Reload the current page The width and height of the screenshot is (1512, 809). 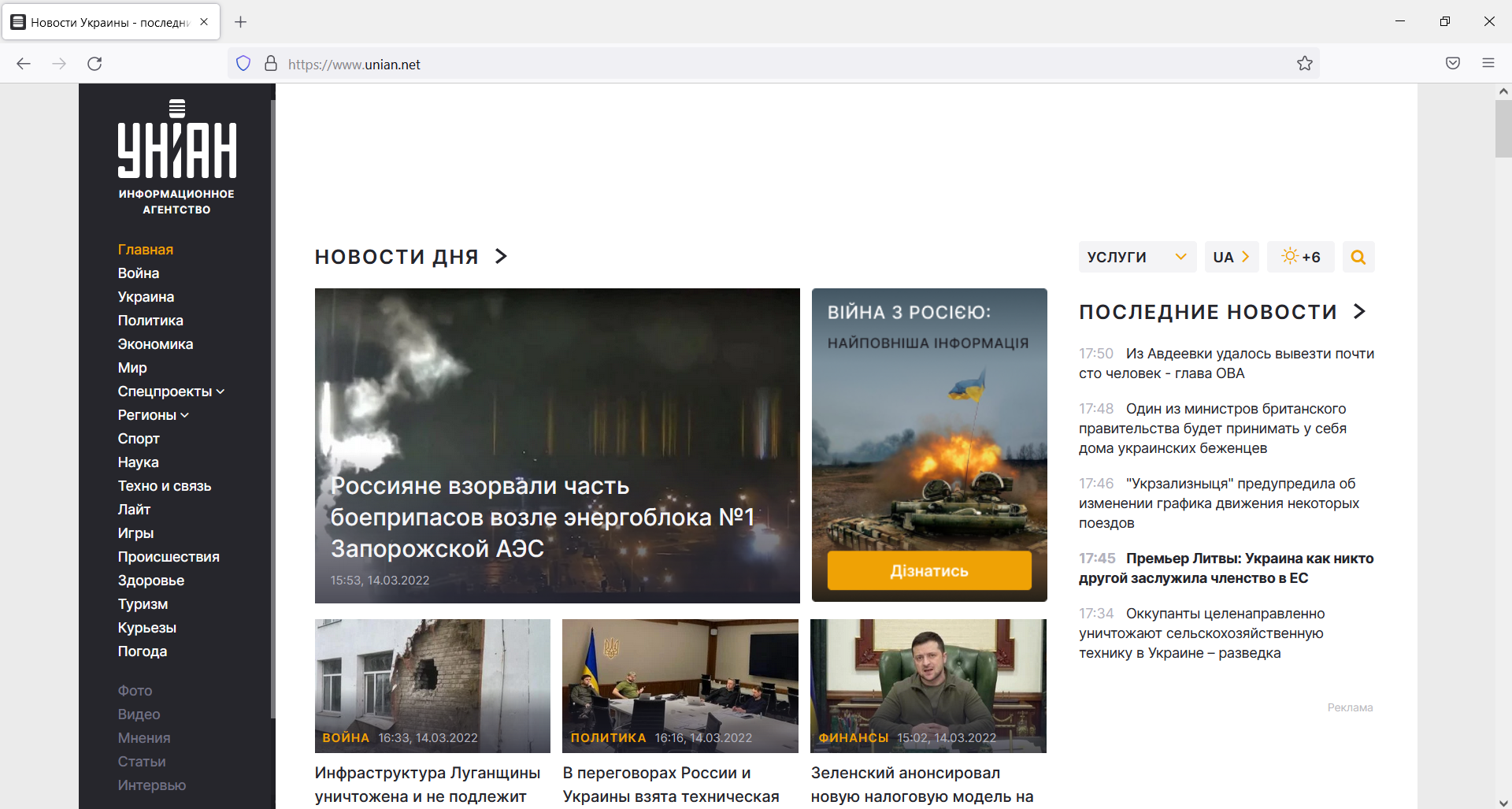coord(94,64)
